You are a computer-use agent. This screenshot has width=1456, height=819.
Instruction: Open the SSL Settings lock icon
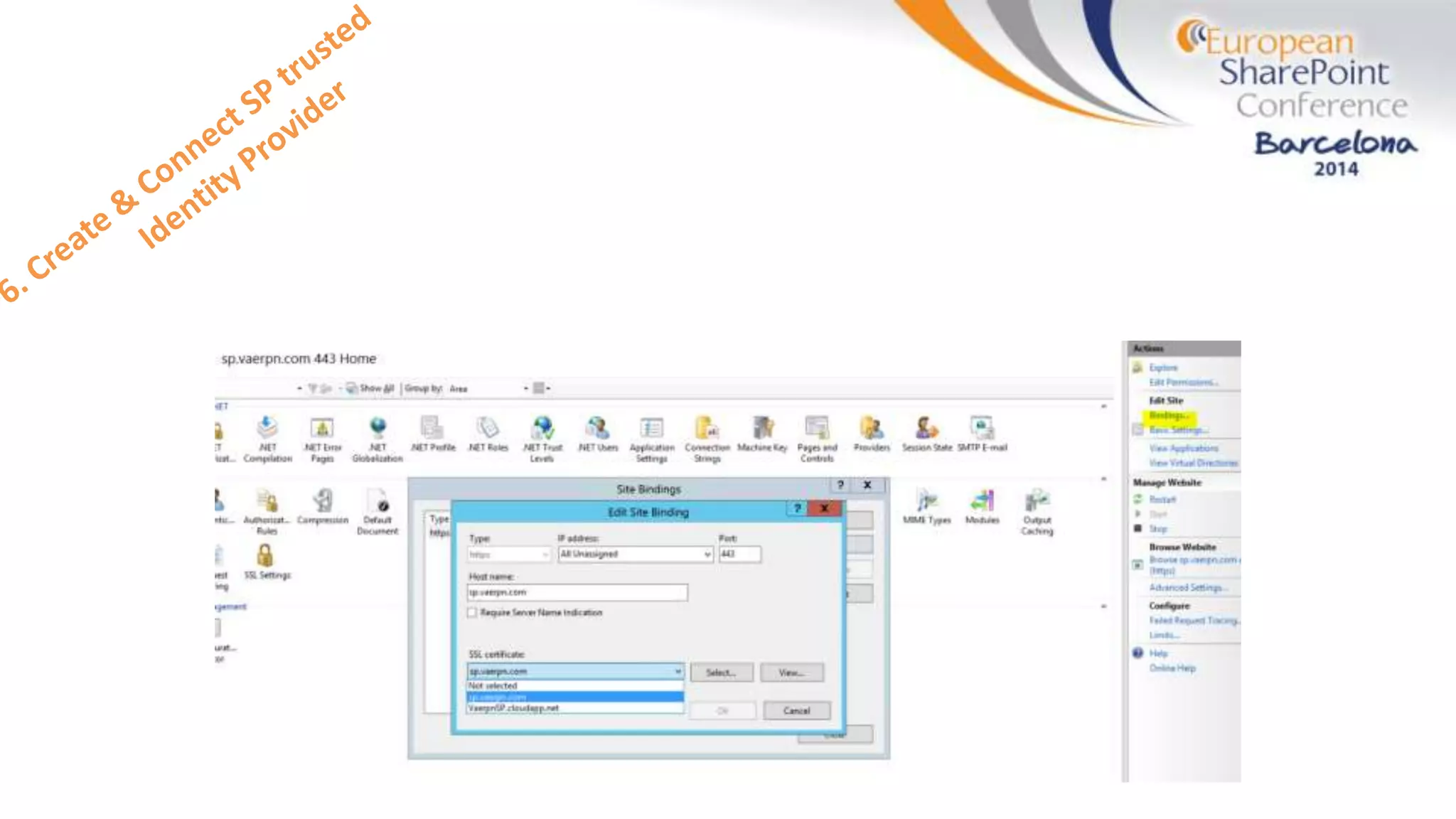tap(265, 556)
